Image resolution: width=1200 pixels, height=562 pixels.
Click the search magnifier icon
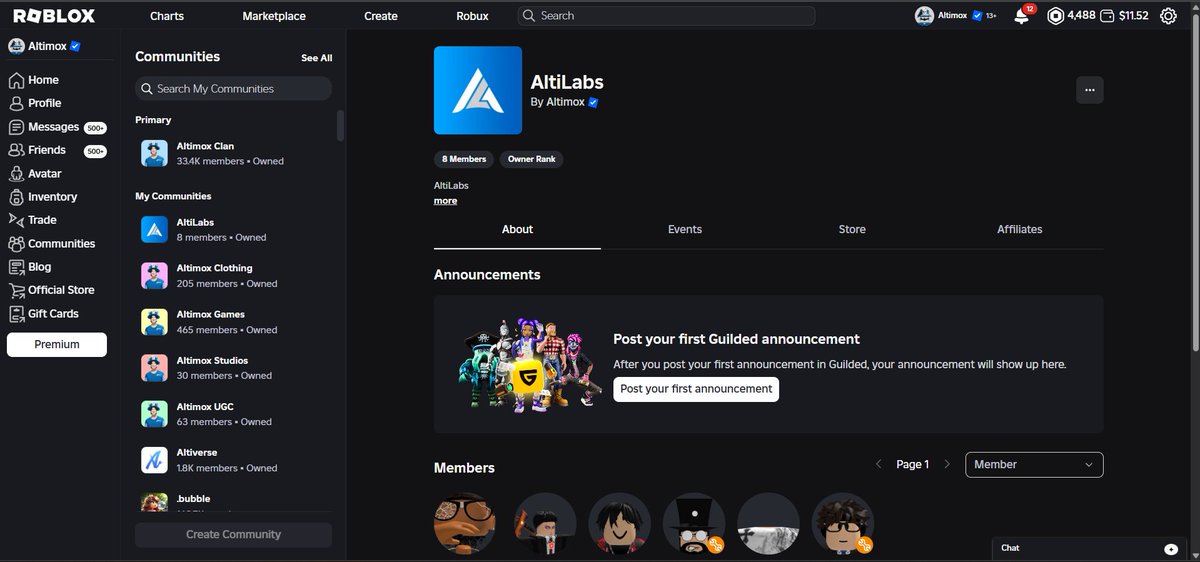(529, 16)
